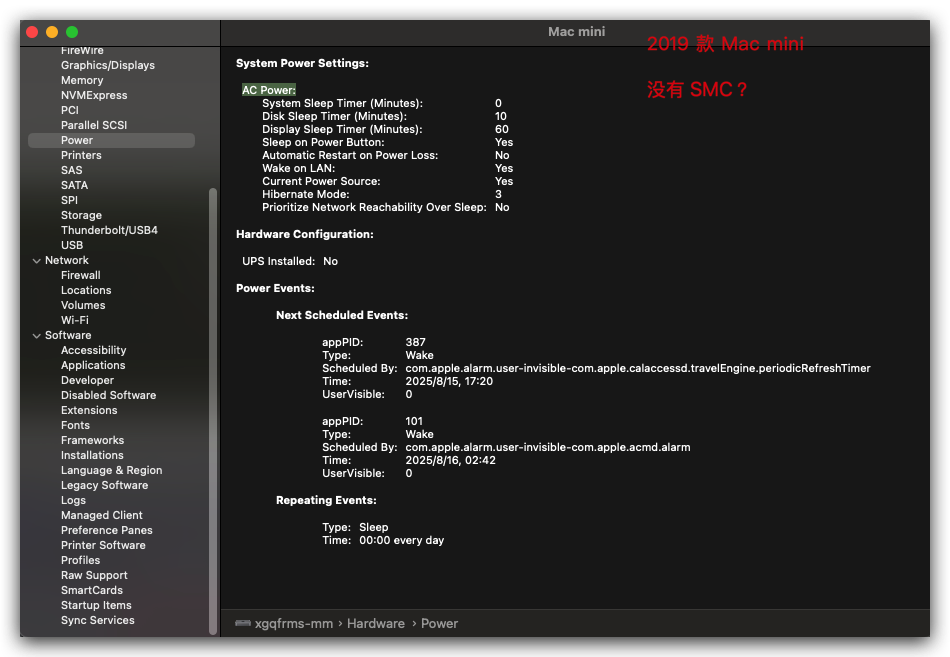Screen dimensions: 950x657
Task: Select Graphics/Displays in sidebar
Action: (108, 65)
